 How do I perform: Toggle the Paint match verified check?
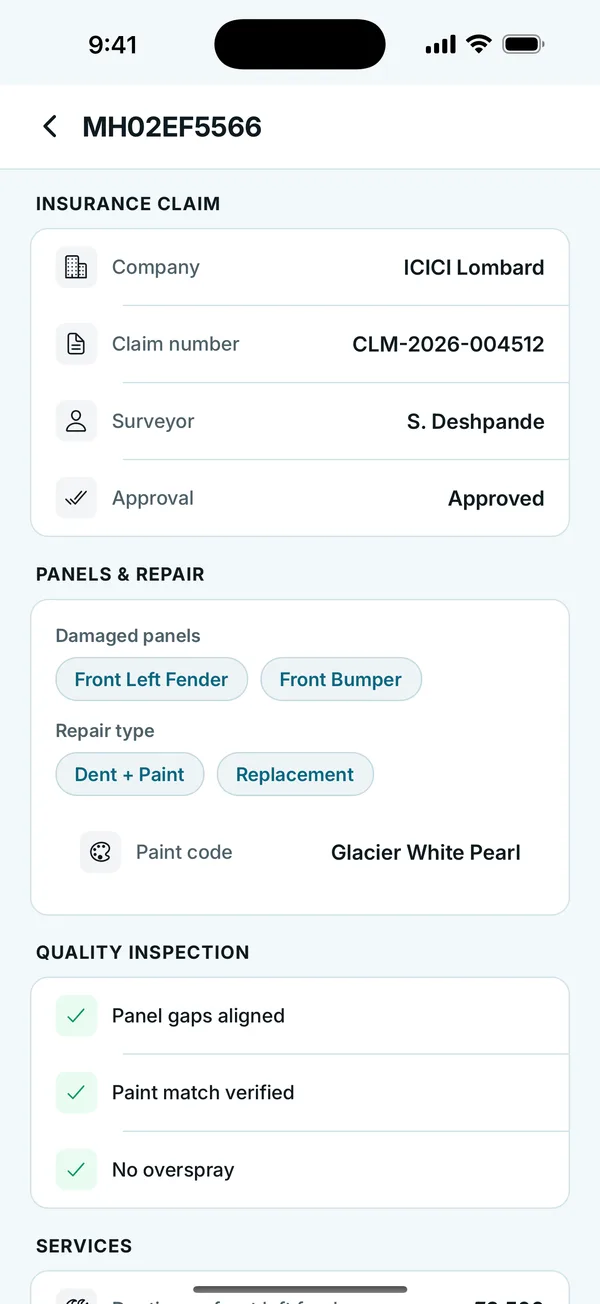click(x=76, y=1093)
